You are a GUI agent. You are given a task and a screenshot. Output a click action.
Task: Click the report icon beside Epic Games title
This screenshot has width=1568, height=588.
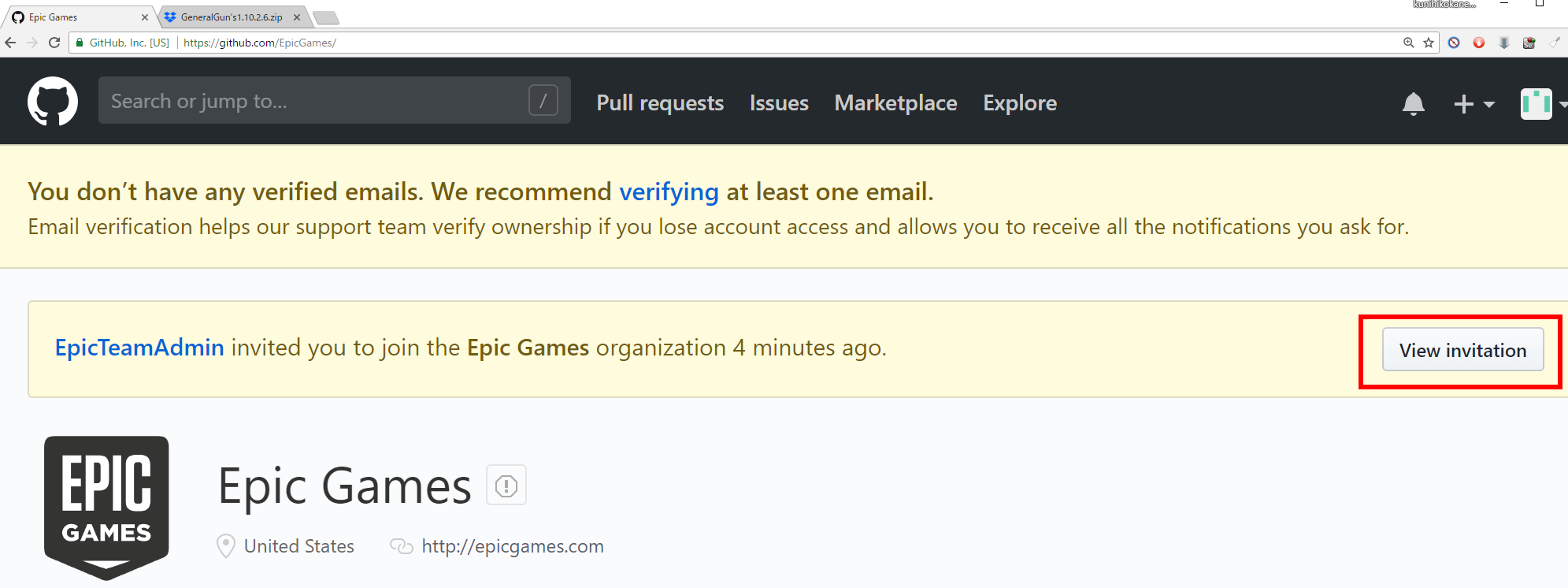(x=506, y=486)
